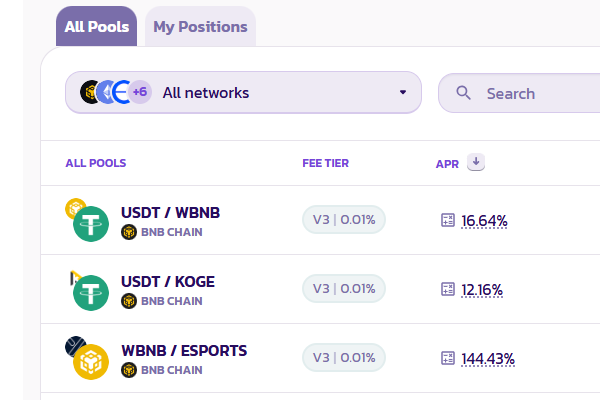
Task: Open the 144.43% APR details link
Action: tap(488, 359)
